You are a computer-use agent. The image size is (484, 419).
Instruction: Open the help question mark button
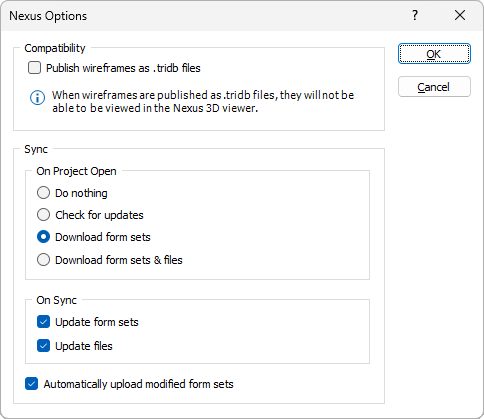pyautogui.click(x=415, y=15)
